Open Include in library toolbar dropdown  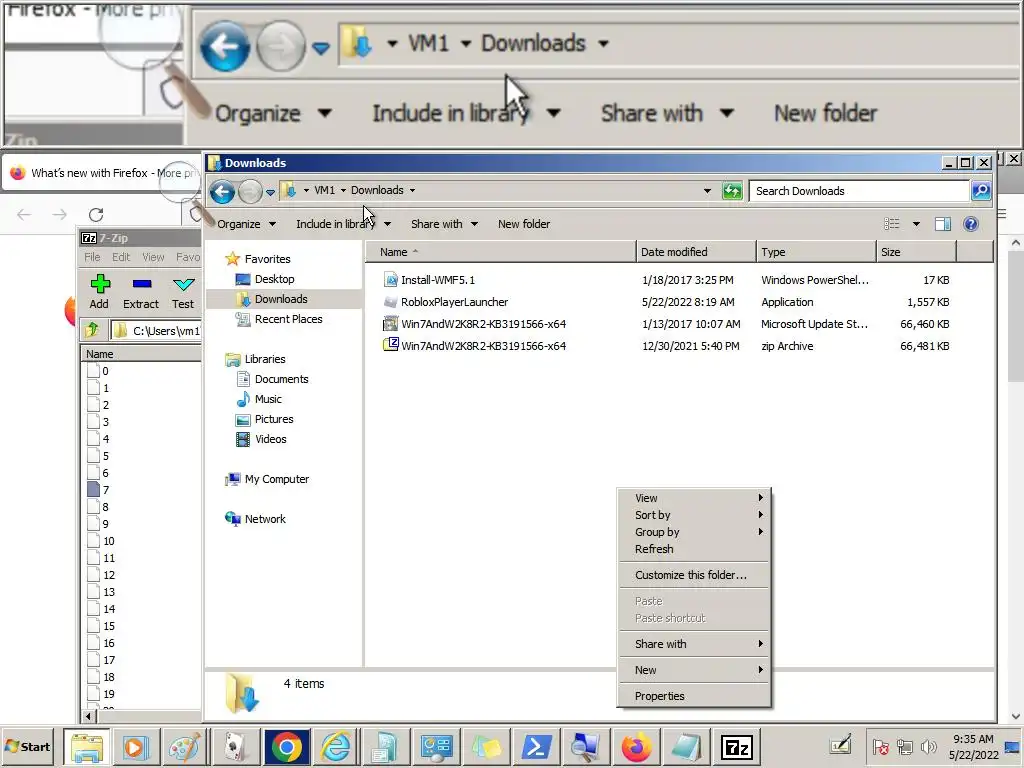pos(344,224)
